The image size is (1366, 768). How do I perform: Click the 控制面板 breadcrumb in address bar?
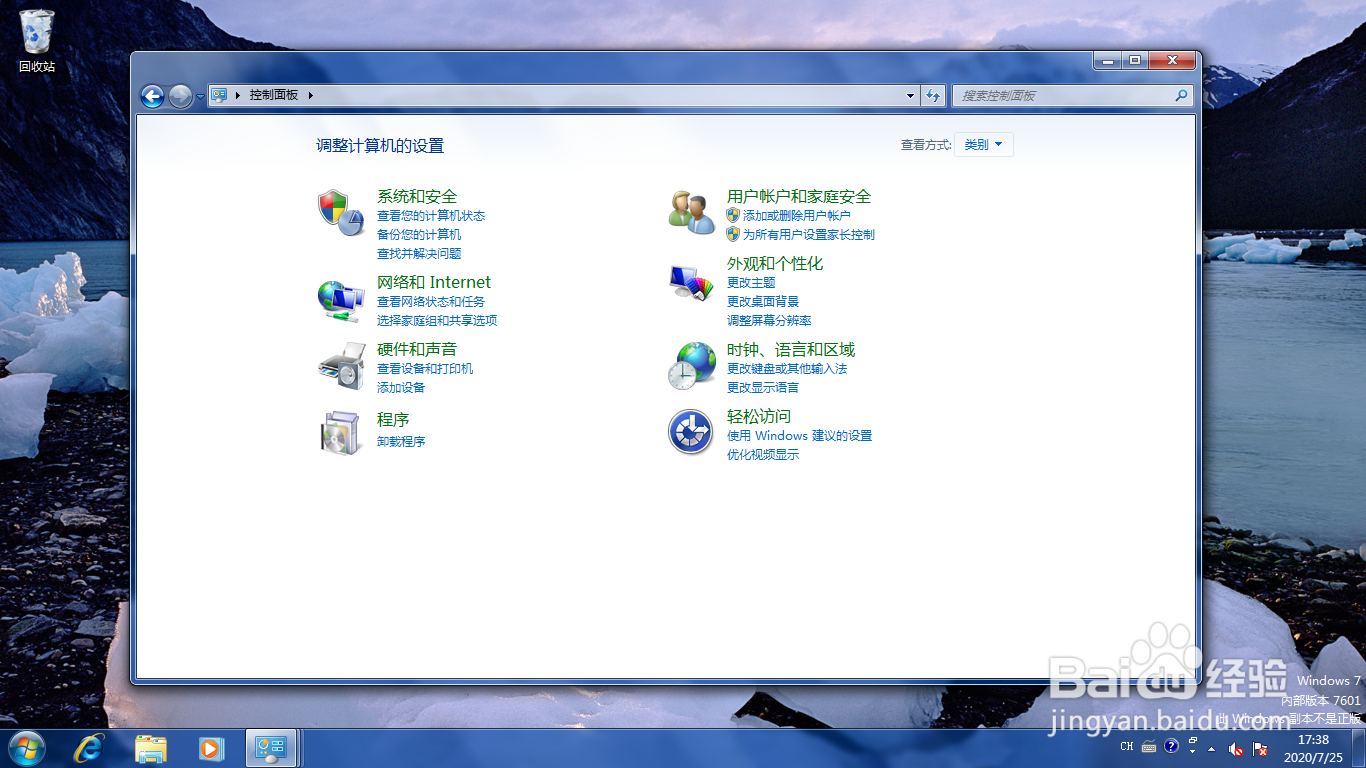tap(274, 95)
